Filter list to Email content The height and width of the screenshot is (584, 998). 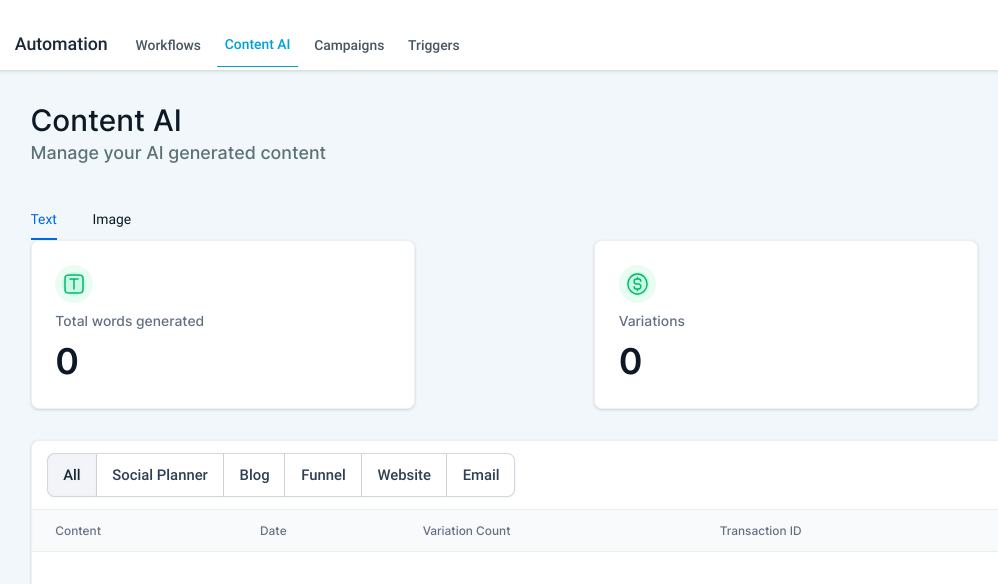click(481, 475)
